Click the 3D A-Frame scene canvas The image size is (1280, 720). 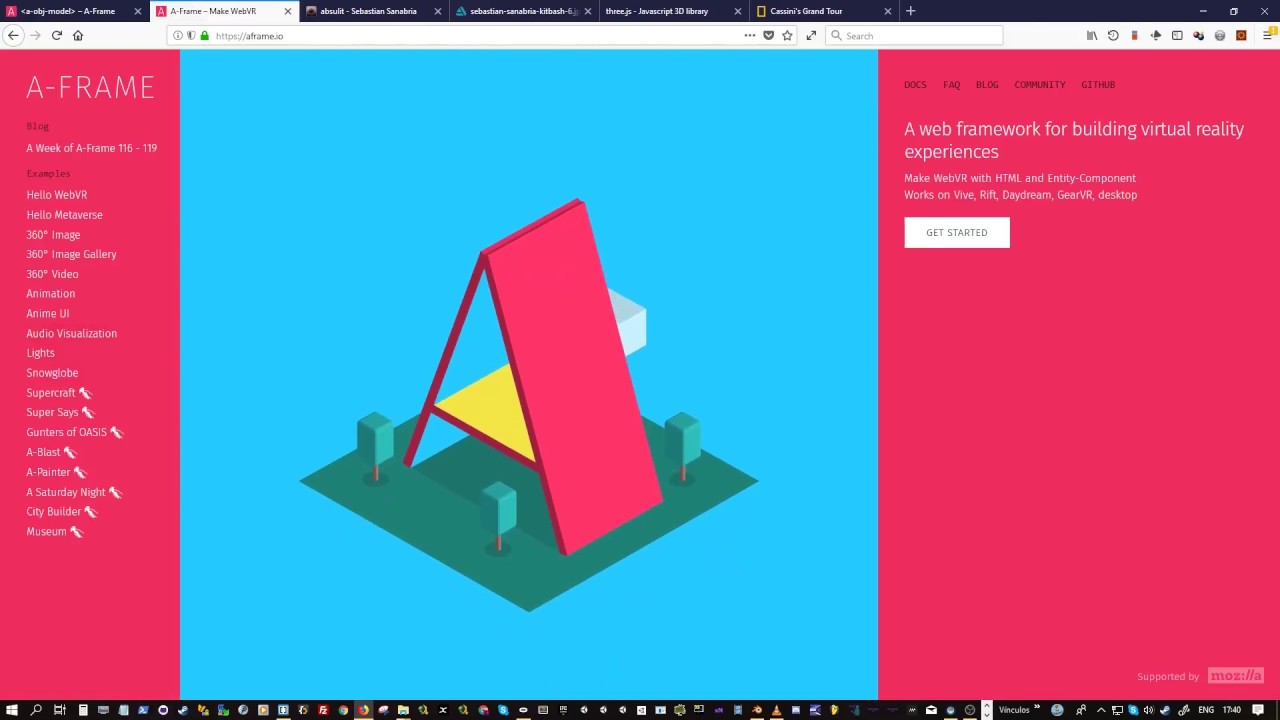coord(529,375)
